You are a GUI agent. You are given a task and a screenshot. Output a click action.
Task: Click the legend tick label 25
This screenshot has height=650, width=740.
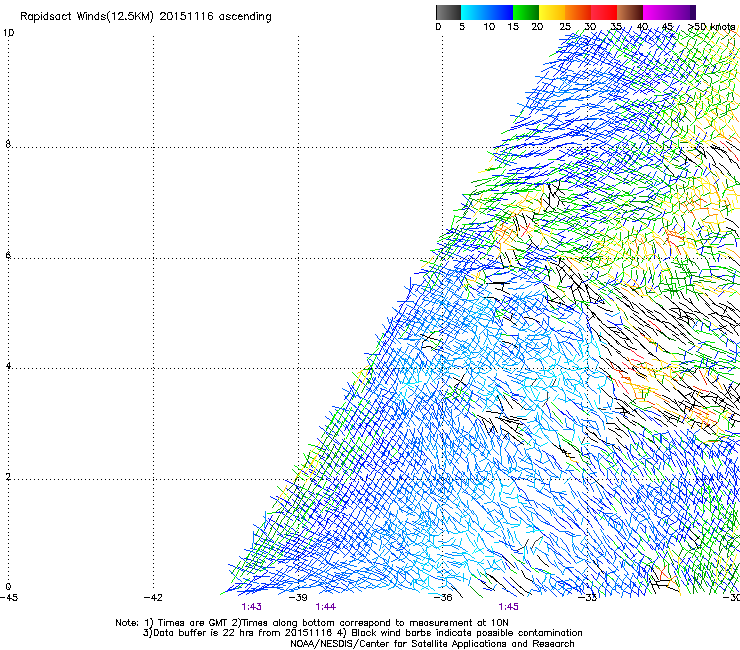pos(565,27)
